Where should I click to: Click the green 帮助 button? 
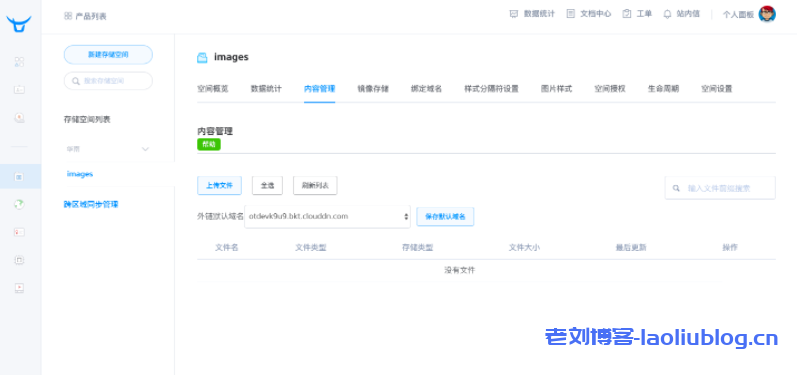click(x=209, y=145)
